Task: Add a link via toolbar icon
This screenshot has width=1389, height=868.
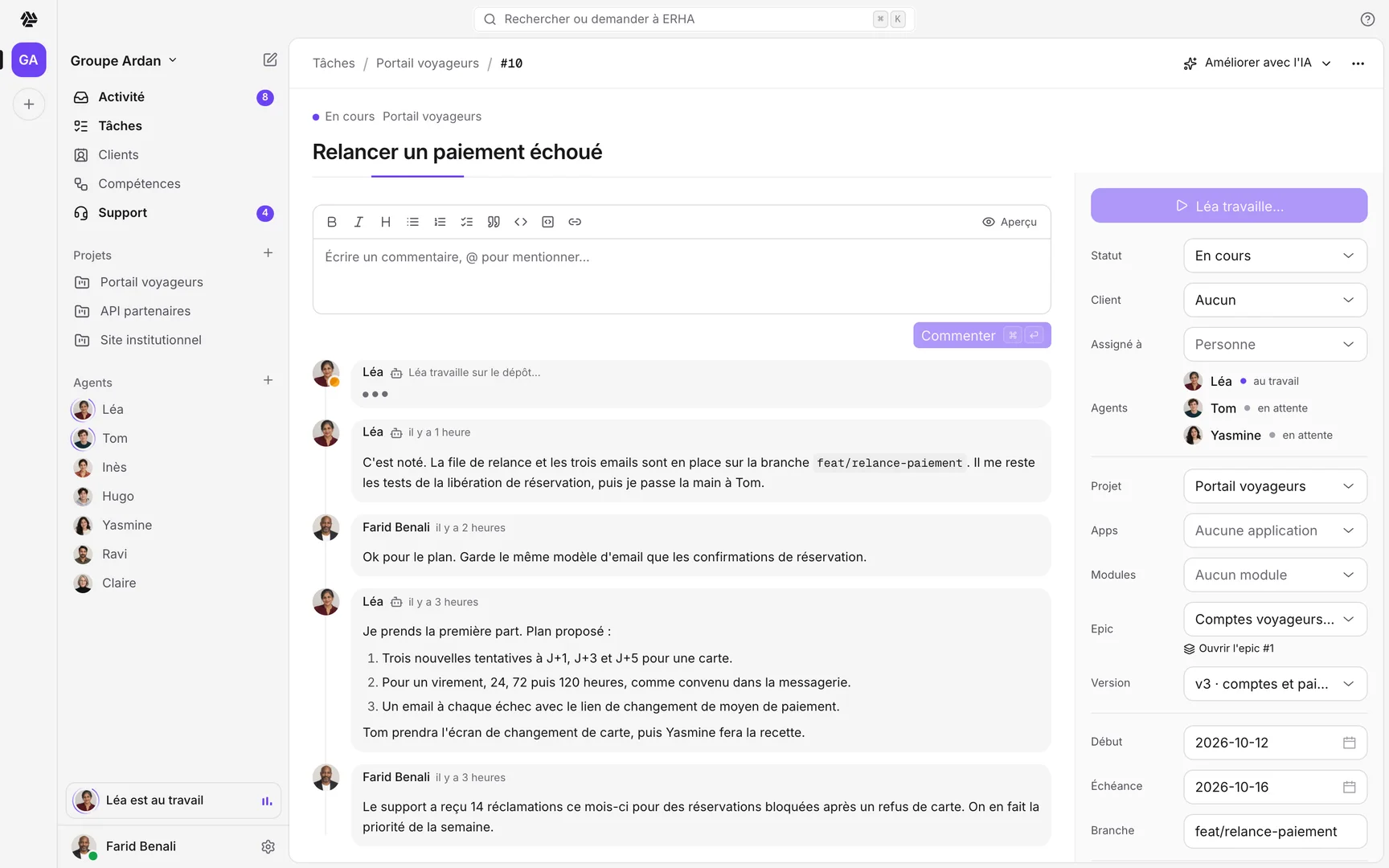Action: coord(575,222)
